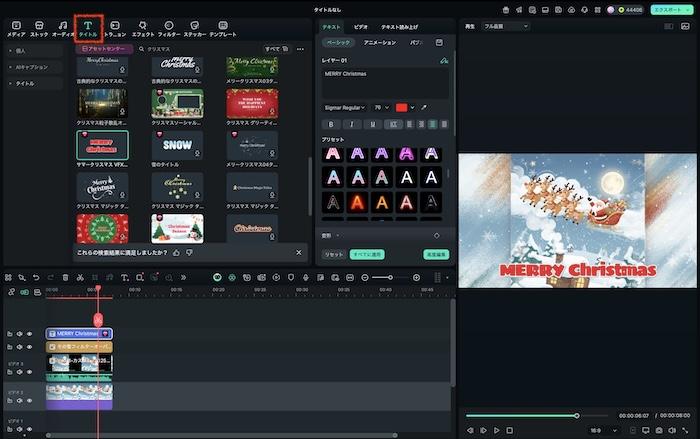Click the microphone voiceover icon in timeline toolbar
The image size is (700, 439).
pyautogui.click(x=306, y=278)
